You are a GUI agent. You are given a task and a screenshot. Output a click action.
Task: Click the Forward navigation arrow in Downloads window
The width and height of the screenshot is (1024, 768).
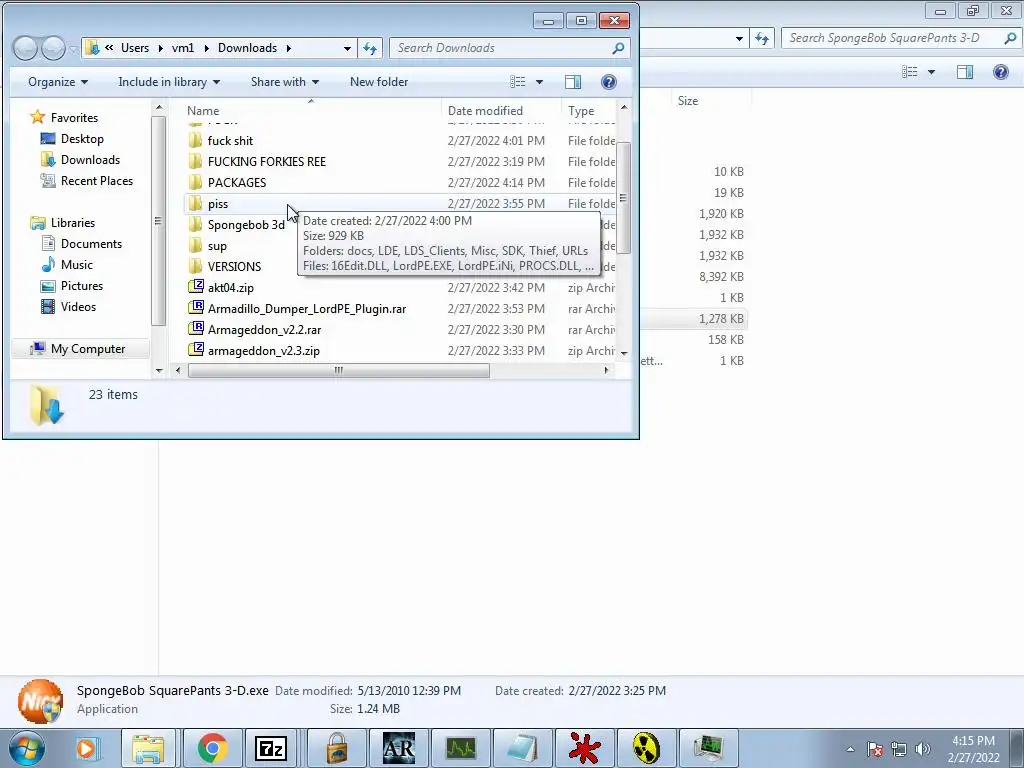click(54, 48)
